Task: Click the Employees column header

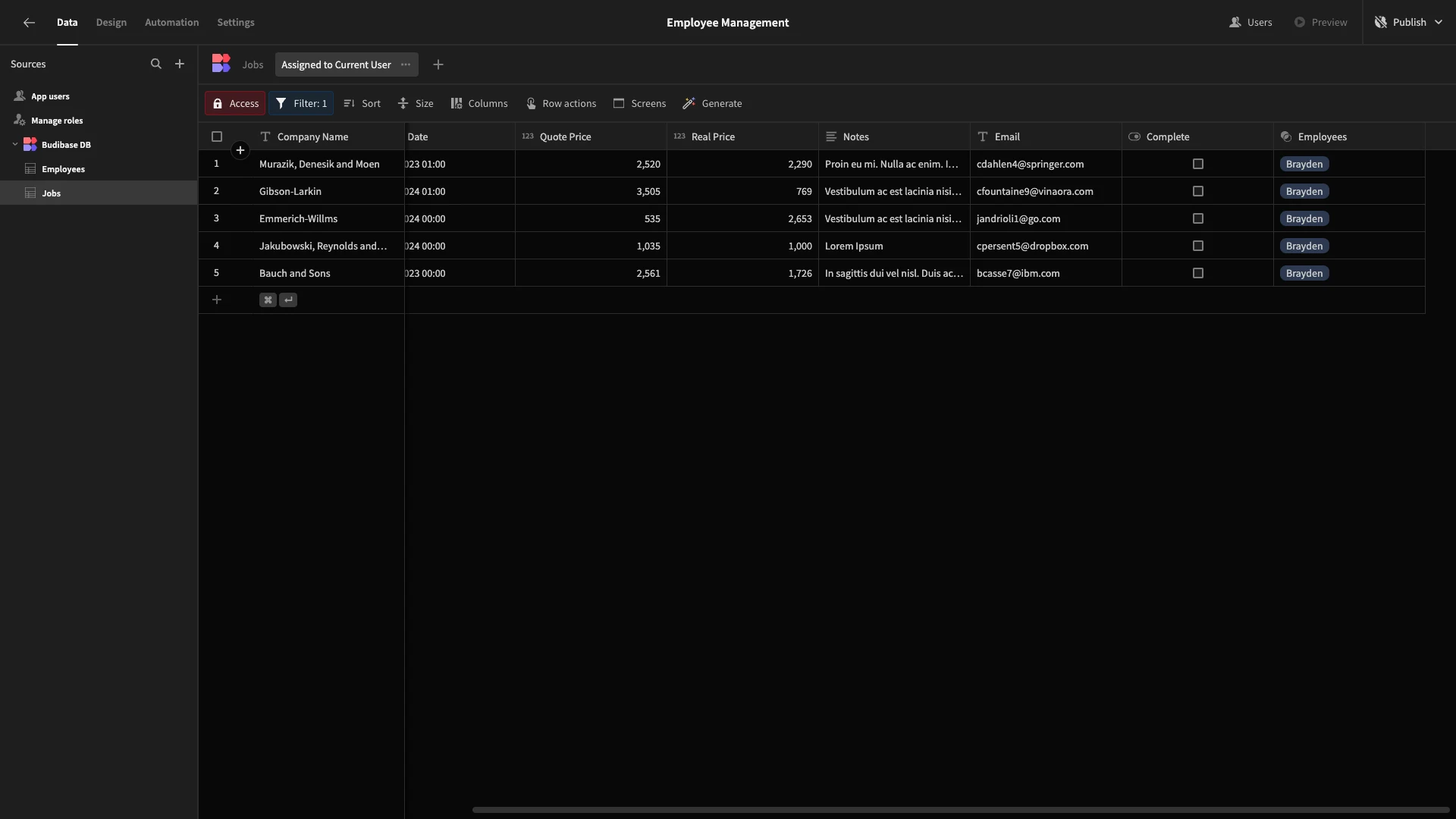Action: coord(1349,136)
